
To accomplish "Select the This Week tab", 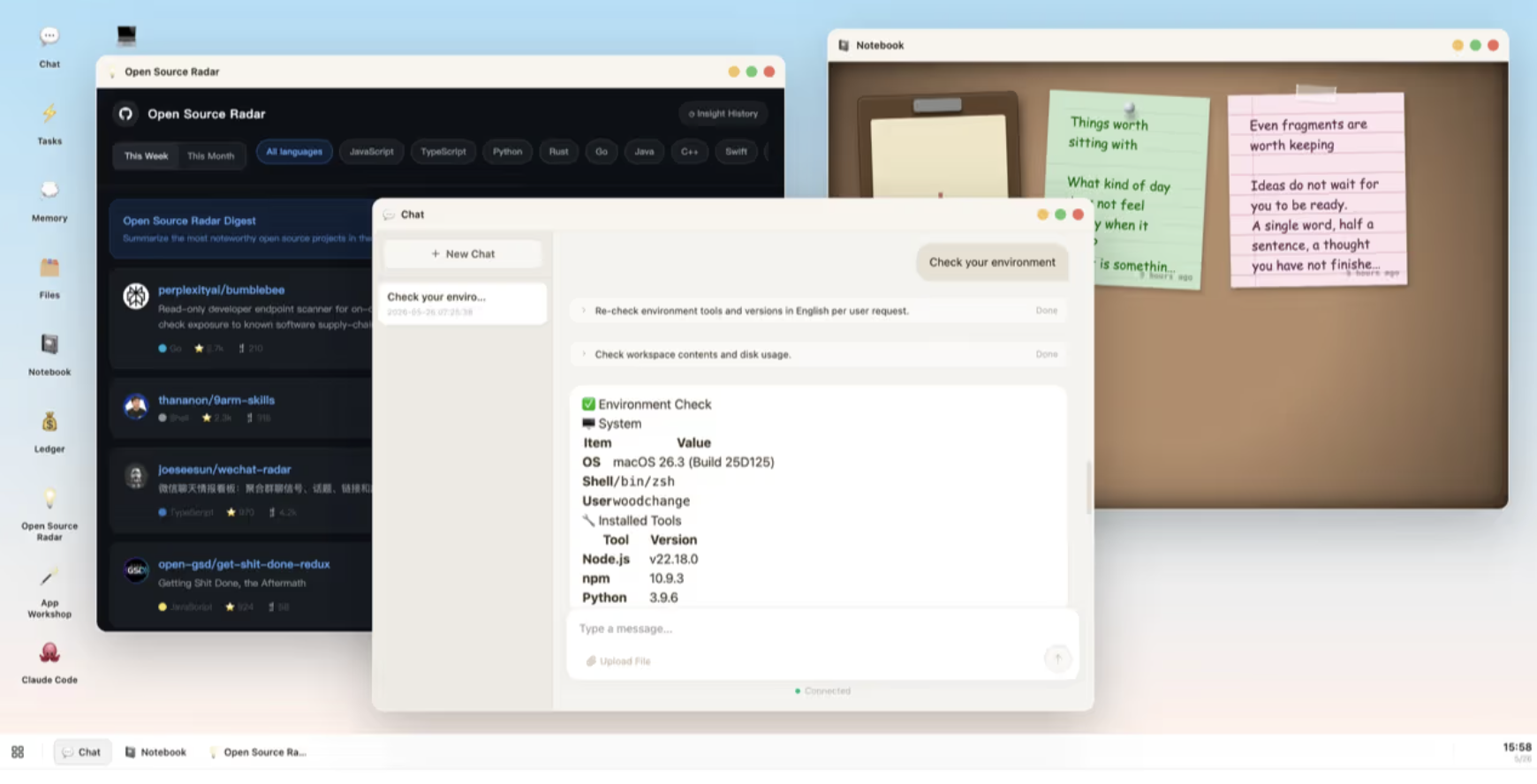I will tap(146, 155).
